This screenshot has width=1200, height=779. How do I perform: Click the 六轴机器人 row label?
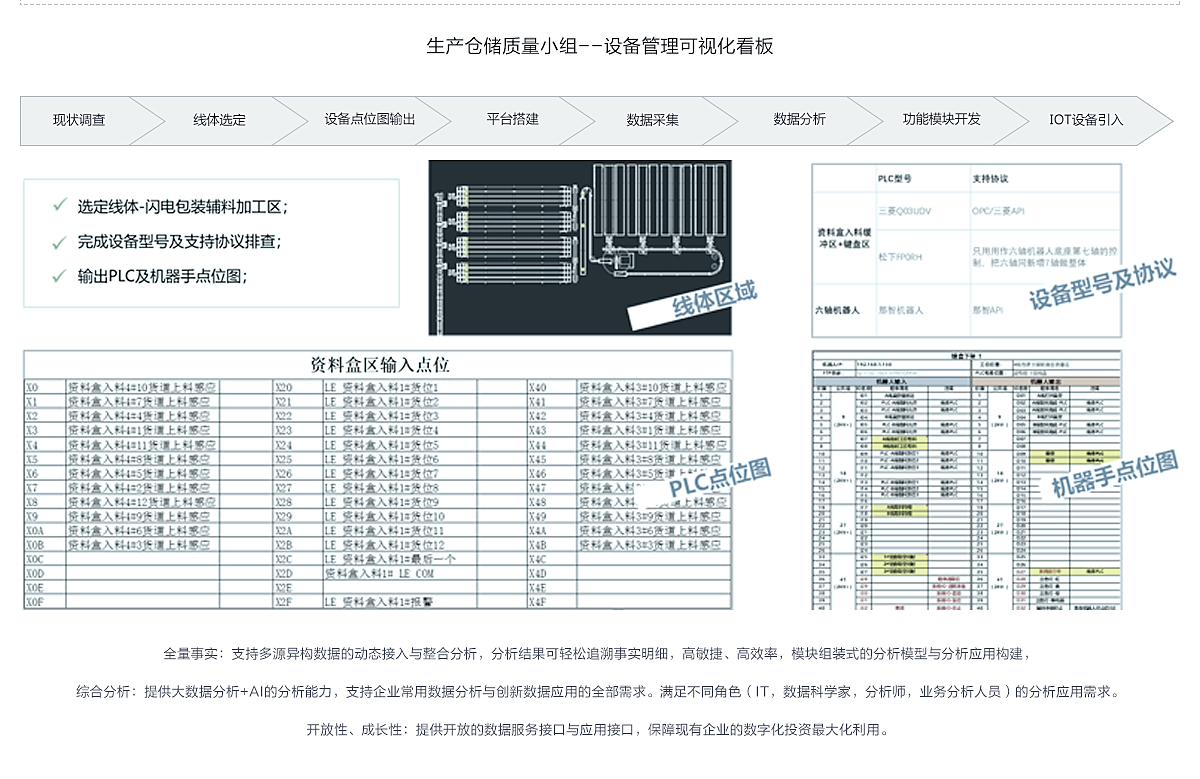(x=839, y=310)
